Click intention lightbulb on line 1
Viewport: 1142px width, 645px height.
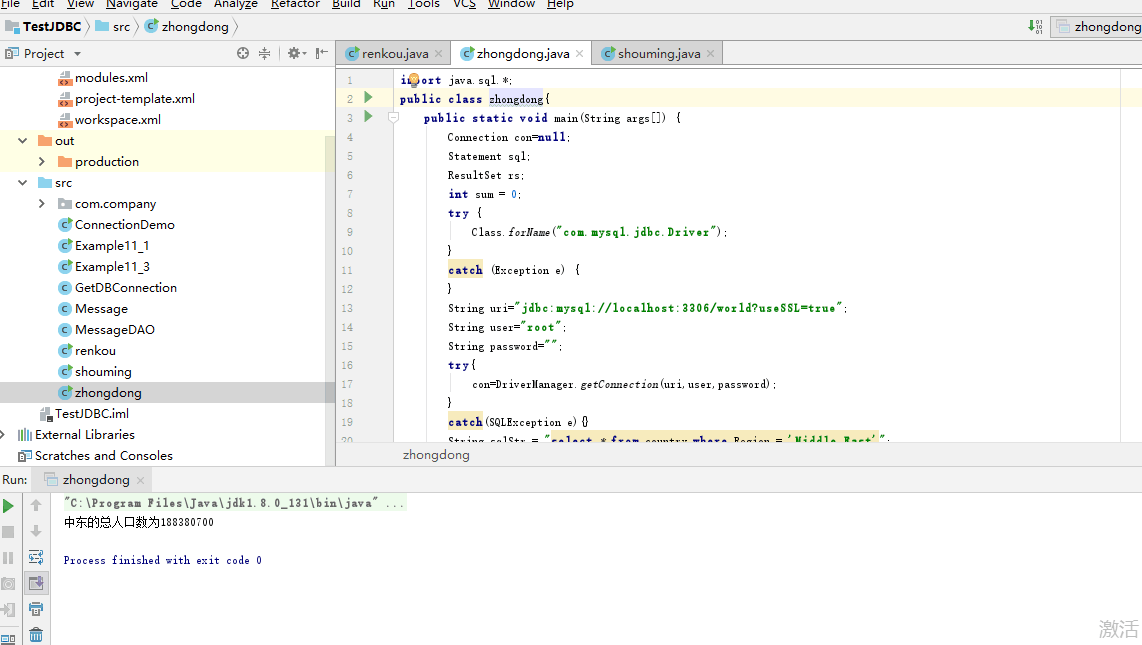(414, 79)
